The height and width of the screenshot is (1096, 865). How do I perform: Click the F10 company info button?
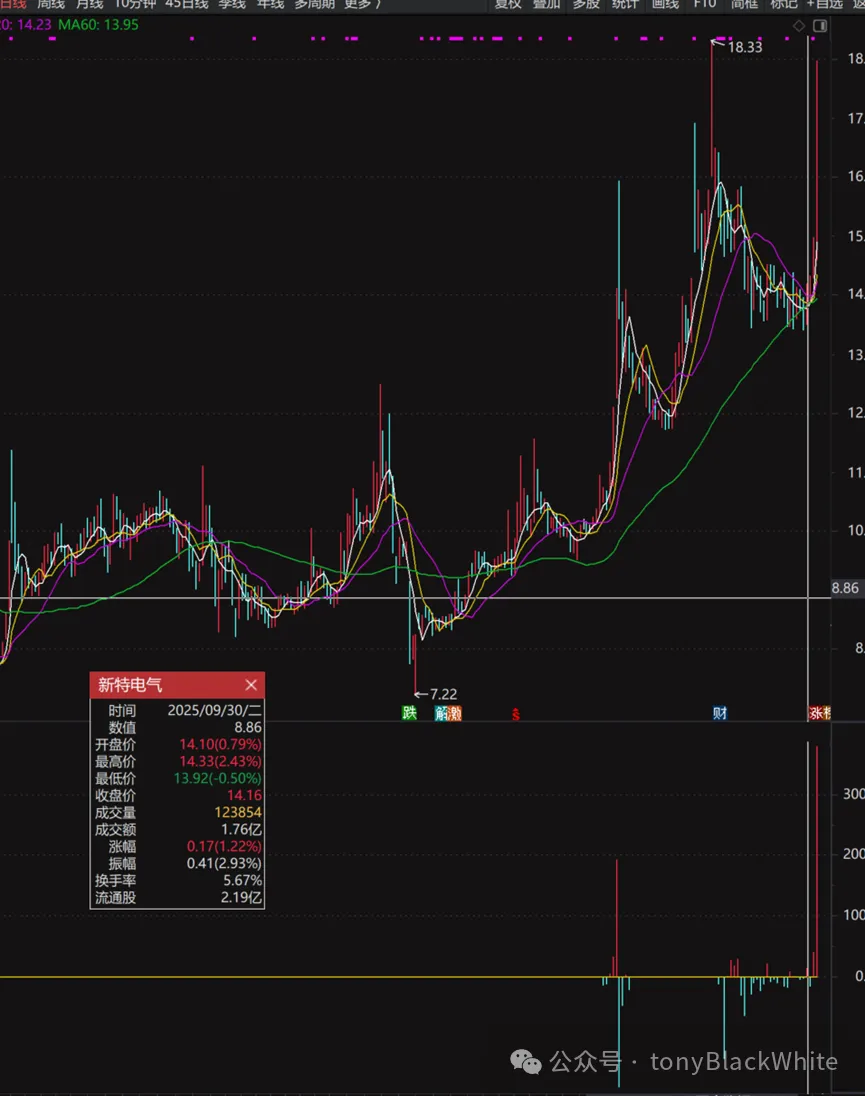(x=705, y=5)
